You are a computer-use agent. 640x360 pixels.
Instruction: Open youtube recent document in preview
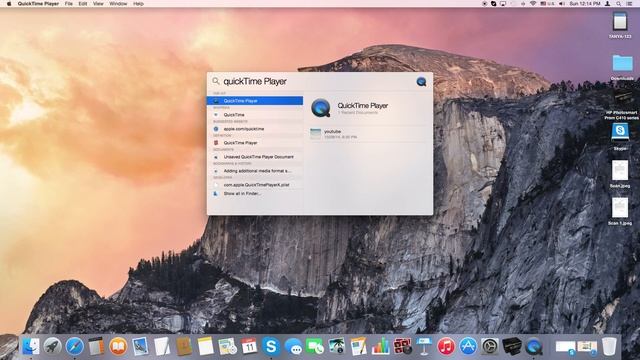coord(368,134)
